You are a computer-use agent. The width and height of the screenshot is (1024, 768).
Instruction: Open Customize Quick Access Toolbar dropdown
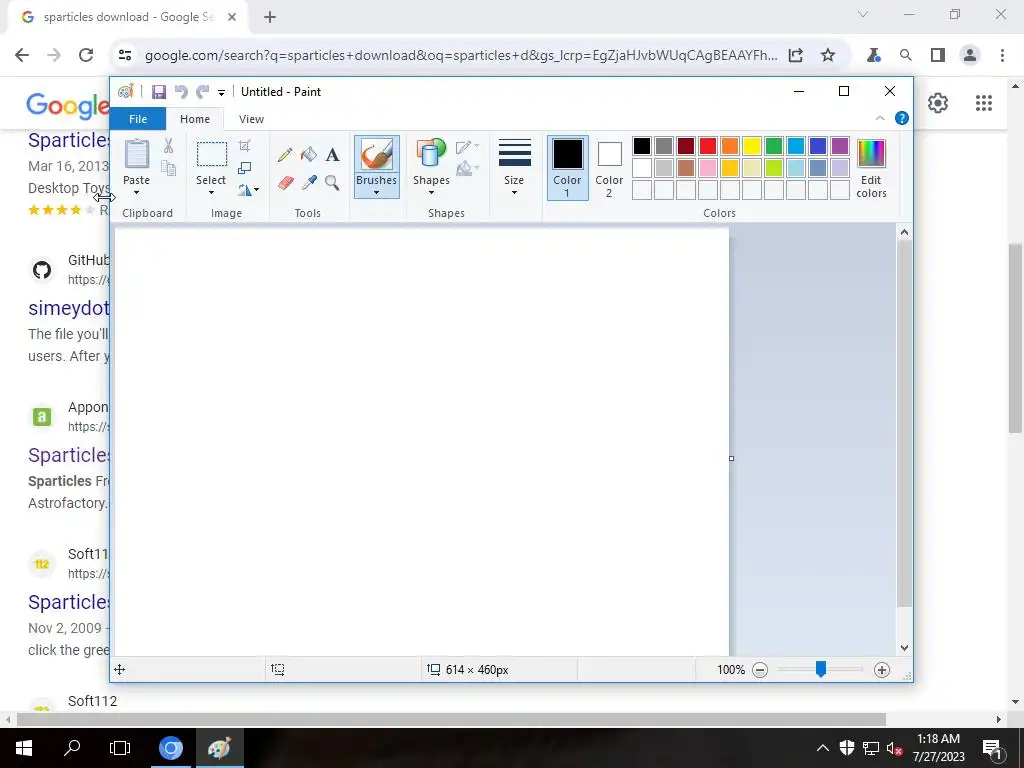click(x=221, y=93)
